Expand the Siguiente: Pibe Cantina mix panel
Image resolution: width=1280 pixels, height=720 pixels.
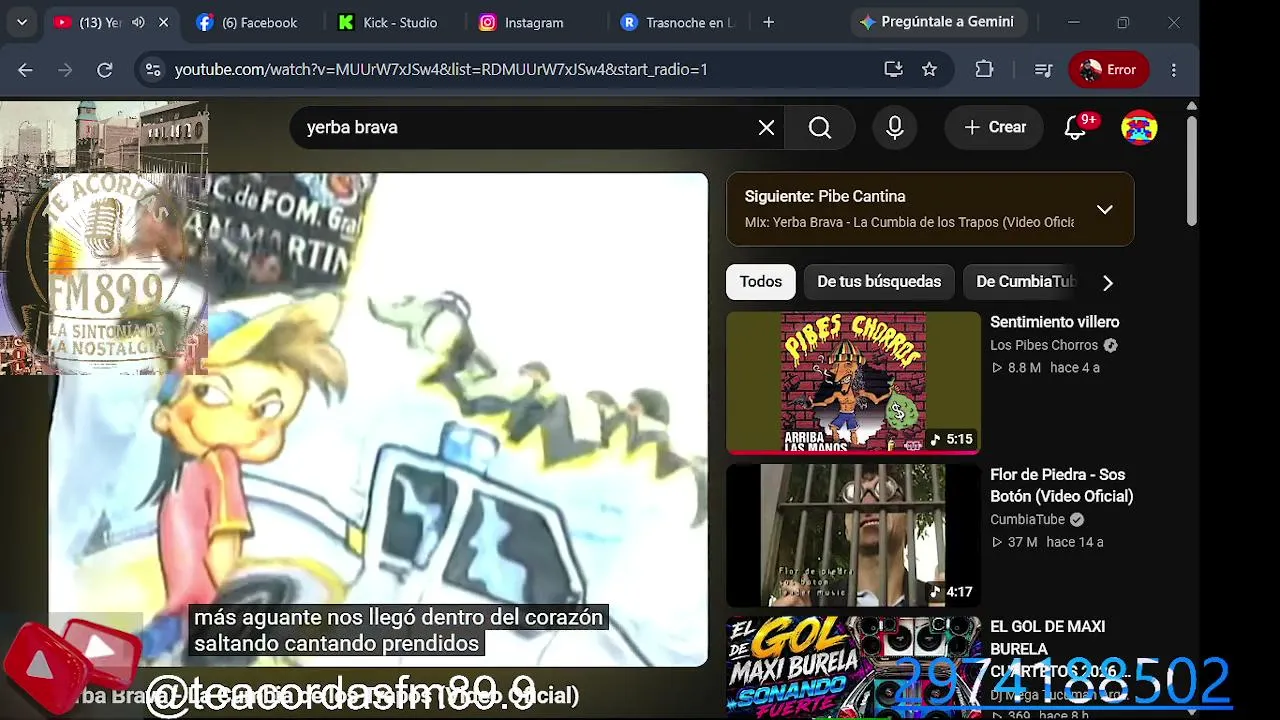(x=1104, y=209)
